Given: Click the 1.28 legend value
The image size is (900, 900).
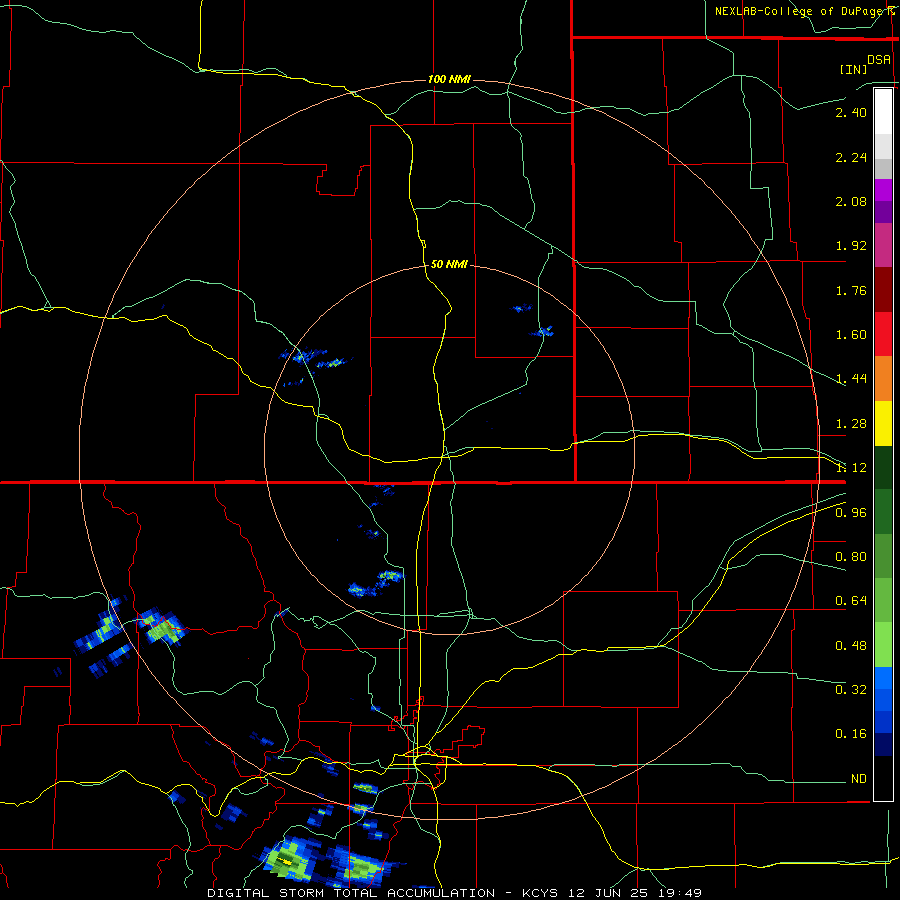Looking at the screenshot, I should tap(851, 424).
